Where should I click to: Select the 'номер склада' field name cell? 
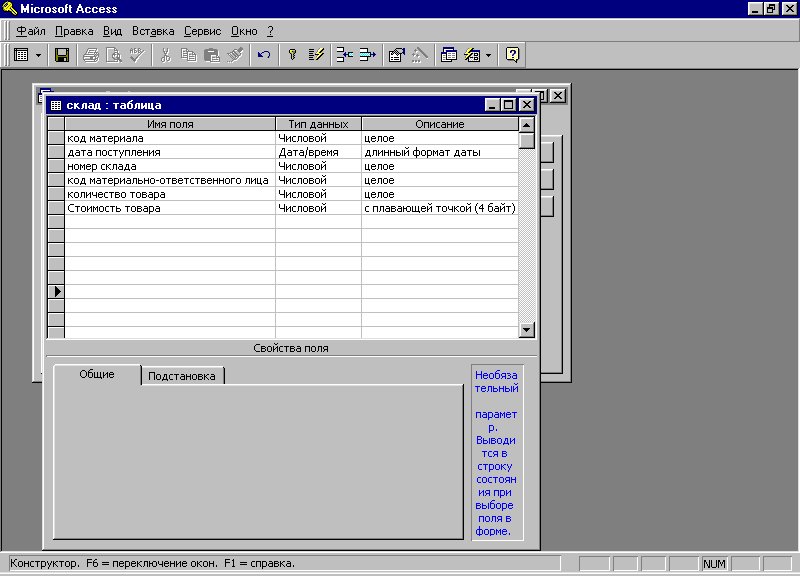coord(170,166)
